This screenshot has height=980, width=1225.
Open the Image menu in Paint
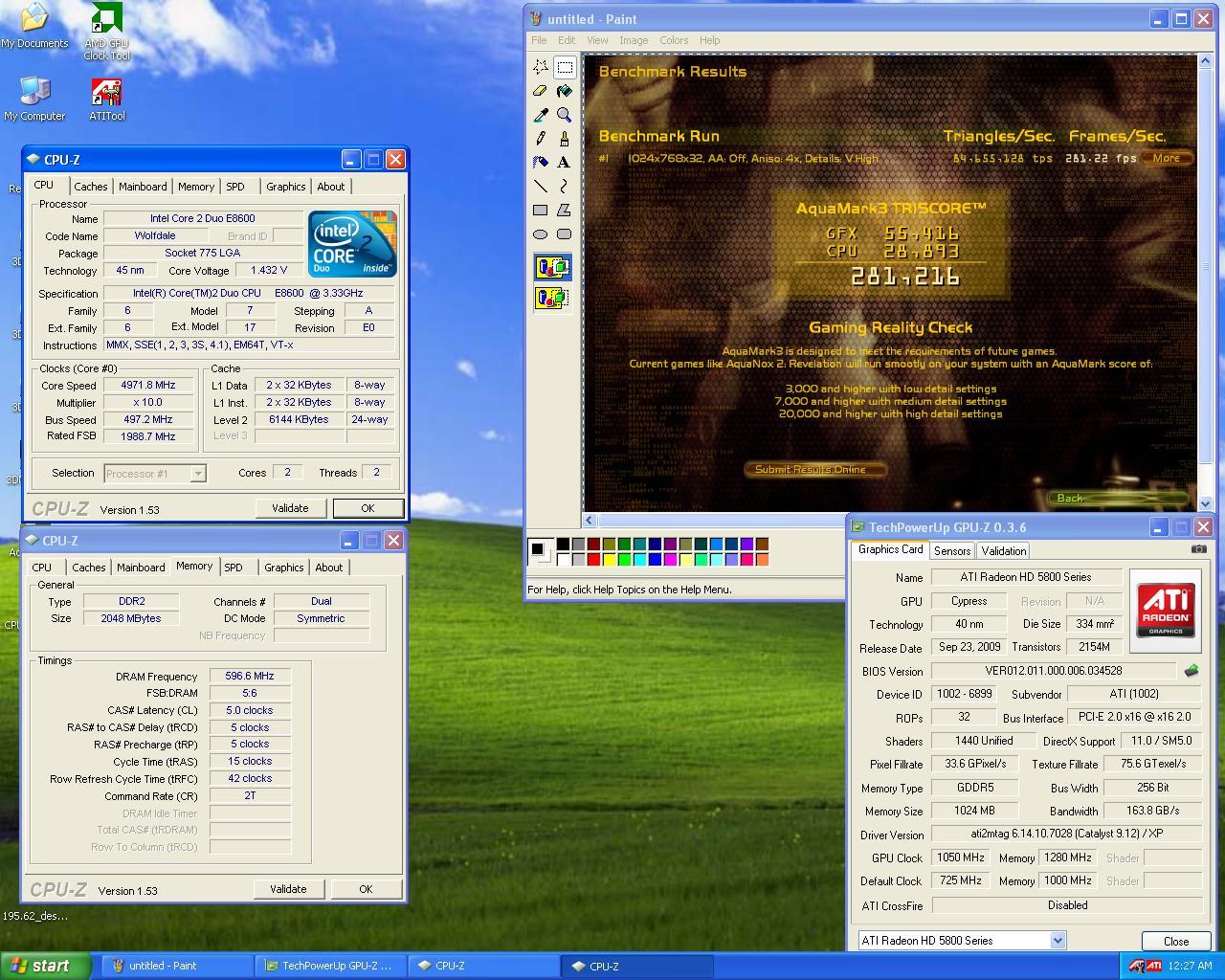pyautogui.click(x=634, y=40)
